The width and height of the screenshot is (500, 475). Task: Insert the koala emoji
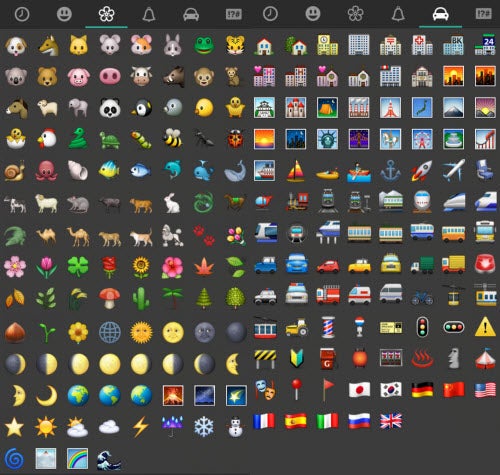click(x=15, y=76)
